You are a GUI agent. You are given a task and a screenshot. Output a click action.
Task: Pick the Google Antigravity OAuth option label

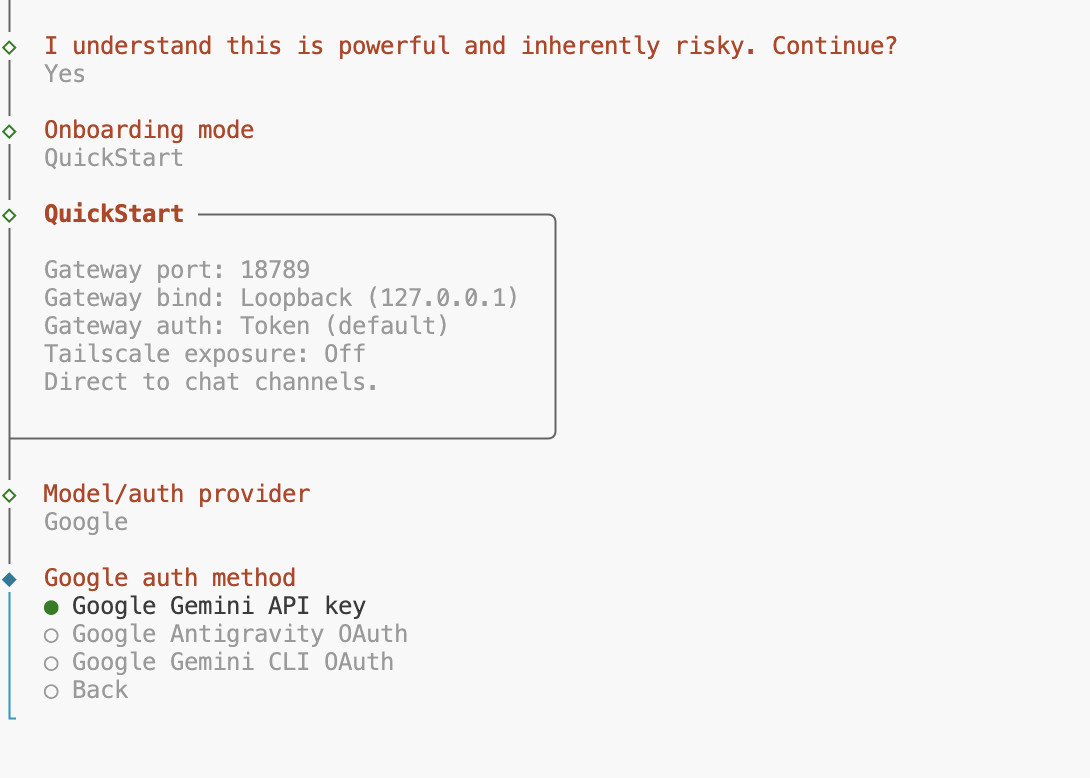(x=240, y=634)
